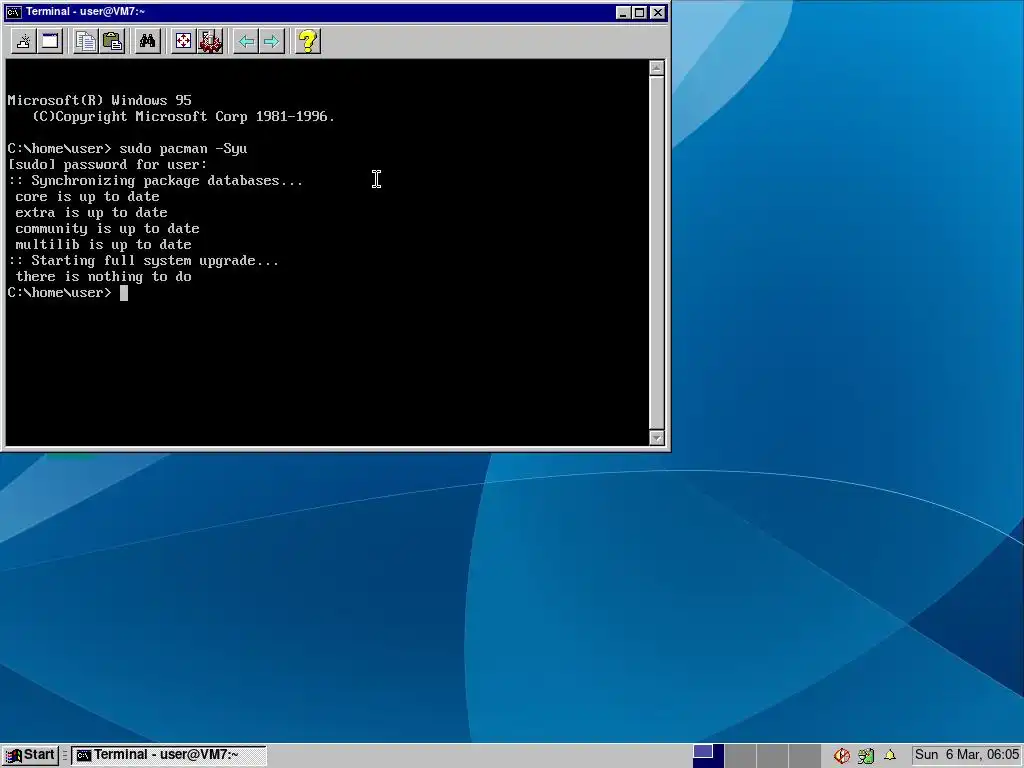Open Help with the yellow question mark
The image size is (1024, 768).
pyautogui.click(x=308, y=42)
